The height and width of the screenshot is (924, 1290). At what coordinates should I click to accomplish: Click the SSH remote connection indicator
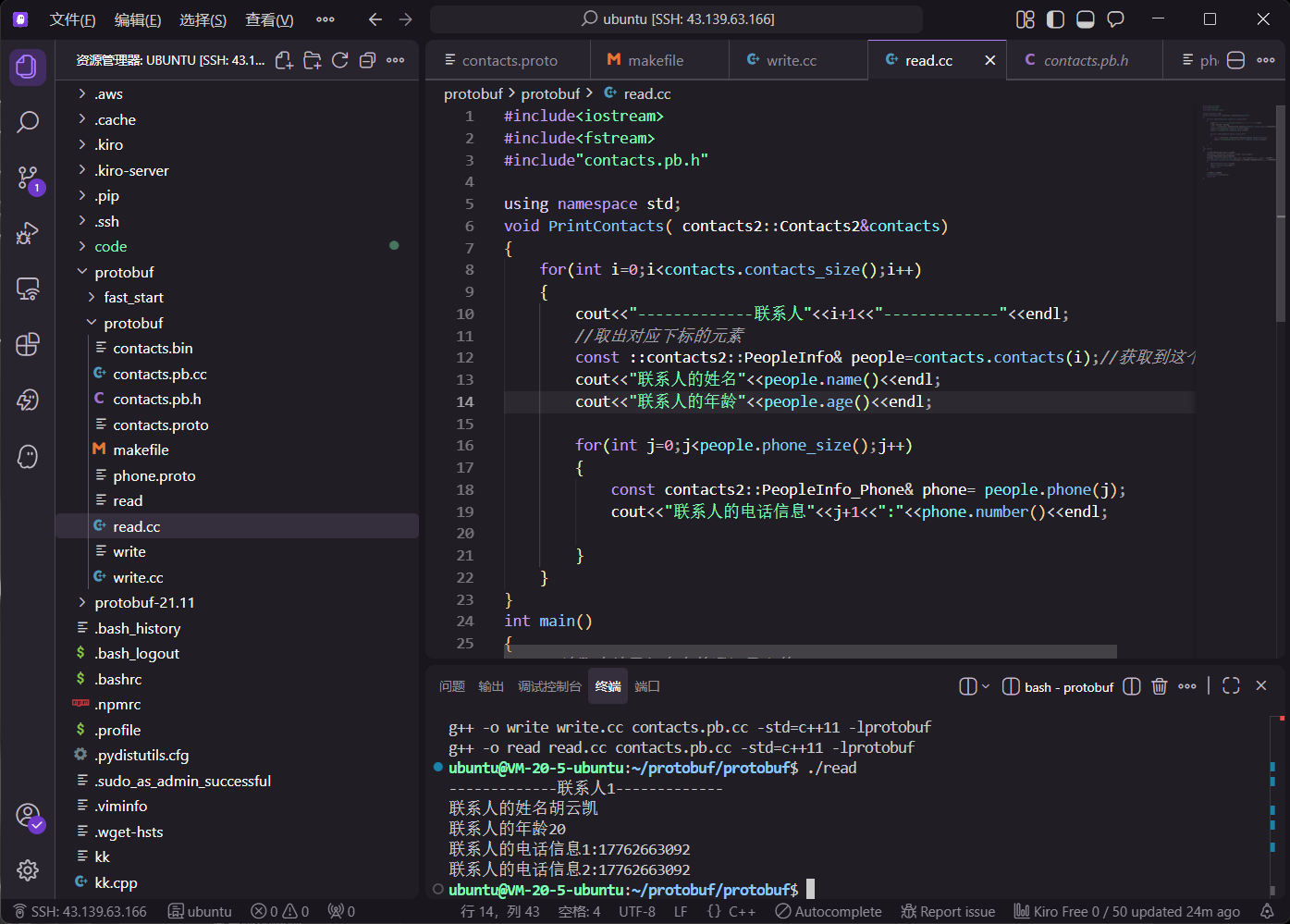(80, 912)
